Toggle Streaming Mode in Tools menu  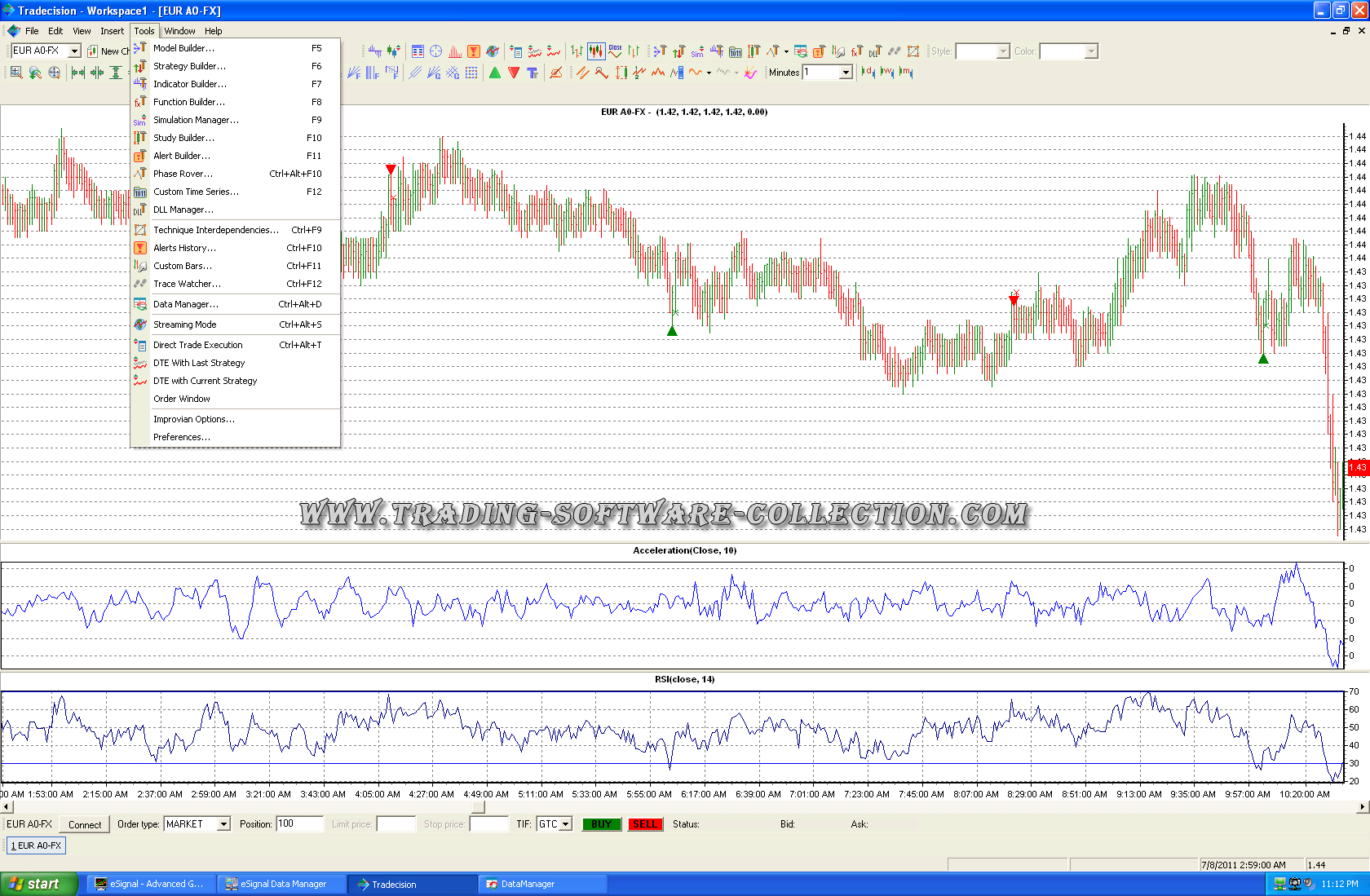tap(185, 324)
